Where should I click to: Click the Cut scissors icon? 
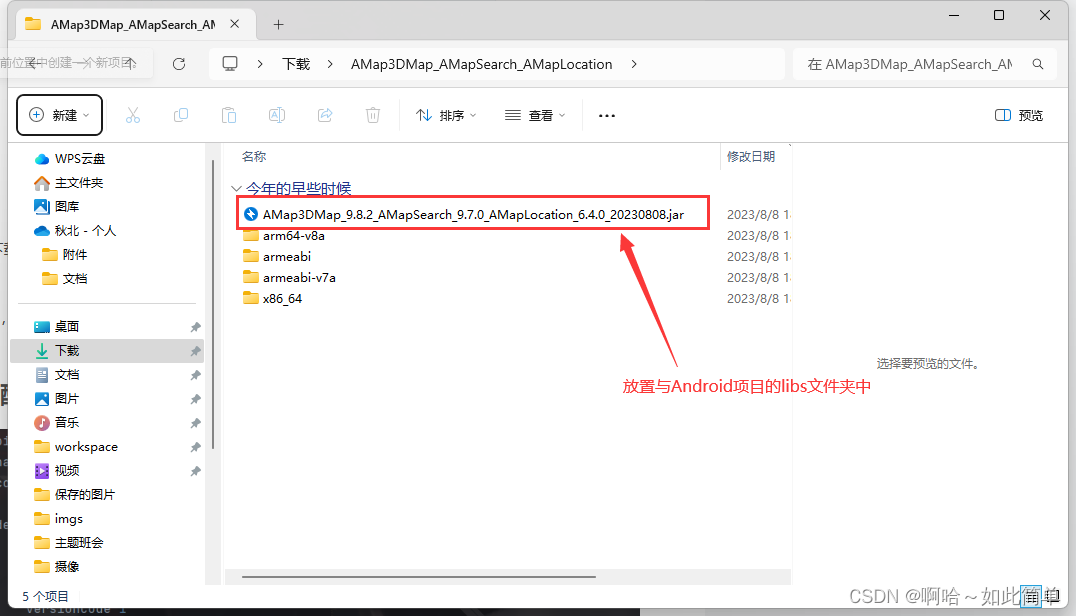coord(133,115)
